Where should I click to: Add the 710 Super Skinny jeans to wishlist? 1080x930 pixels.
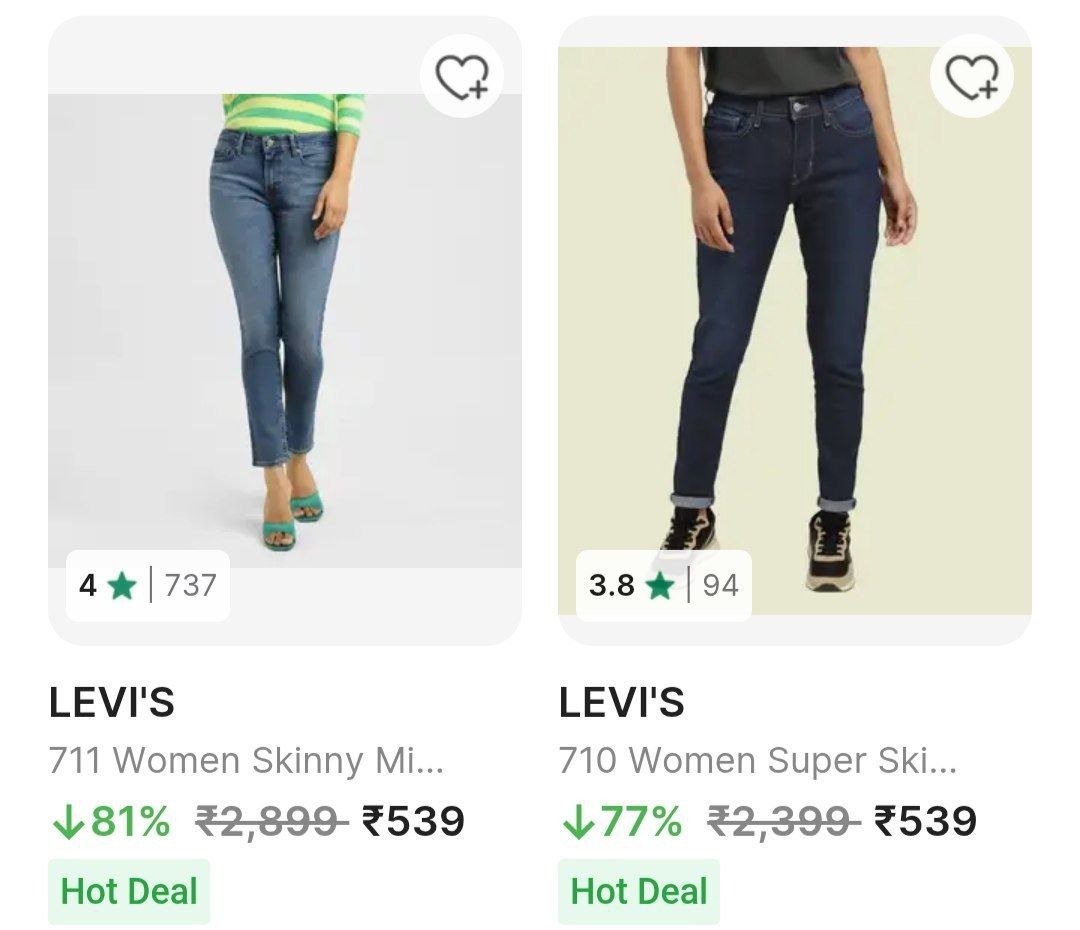point(972,76)
